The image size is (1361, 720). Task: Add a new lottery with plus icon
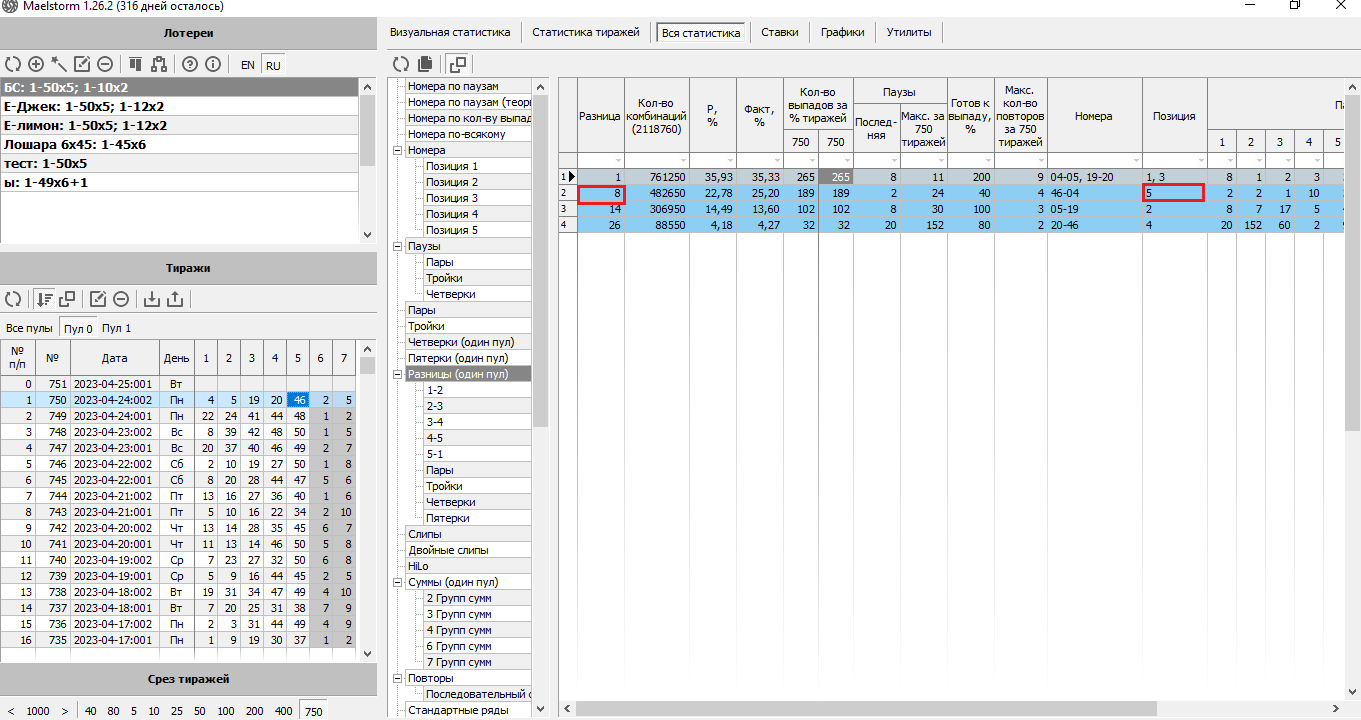(36, 64)
